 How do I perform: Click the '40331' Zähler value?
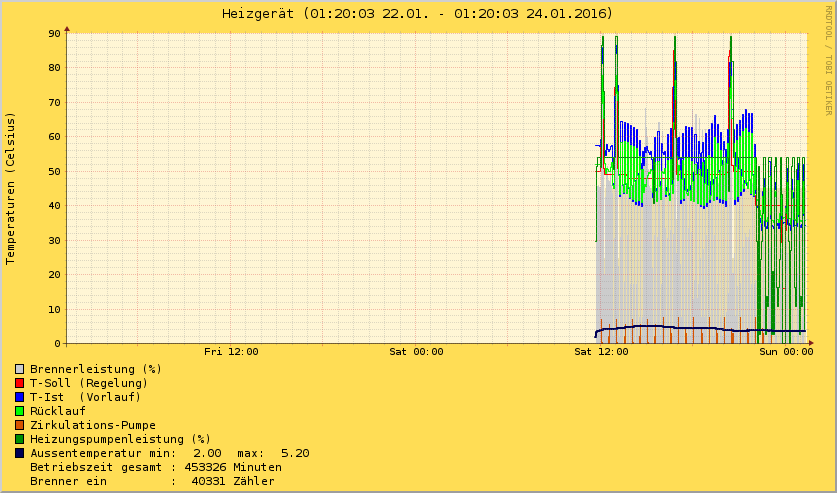209,481
